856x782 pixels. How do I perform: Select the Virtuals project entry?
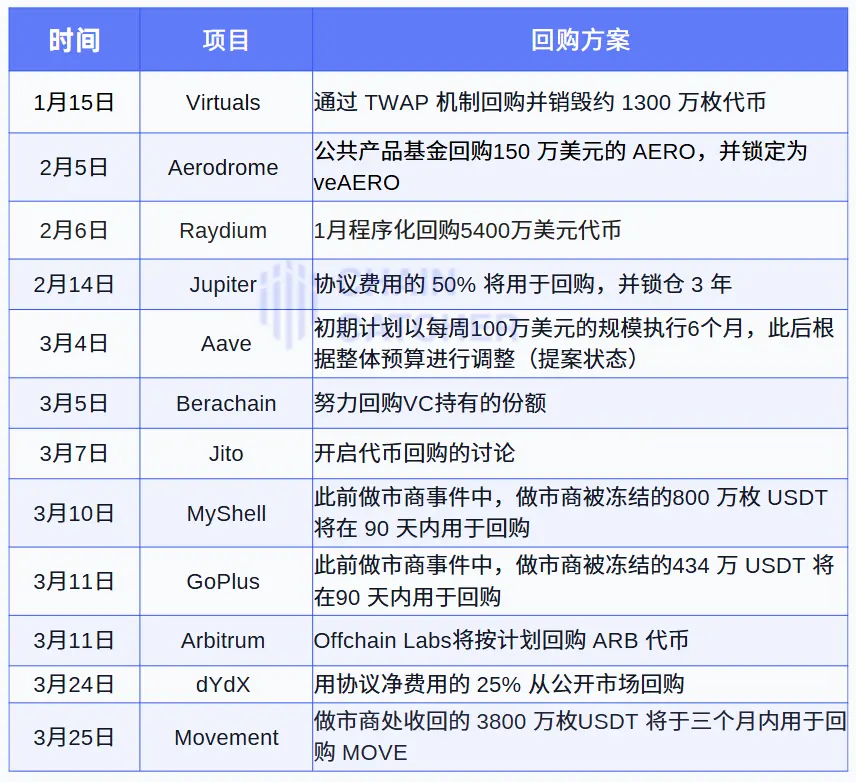click(224, 102)
